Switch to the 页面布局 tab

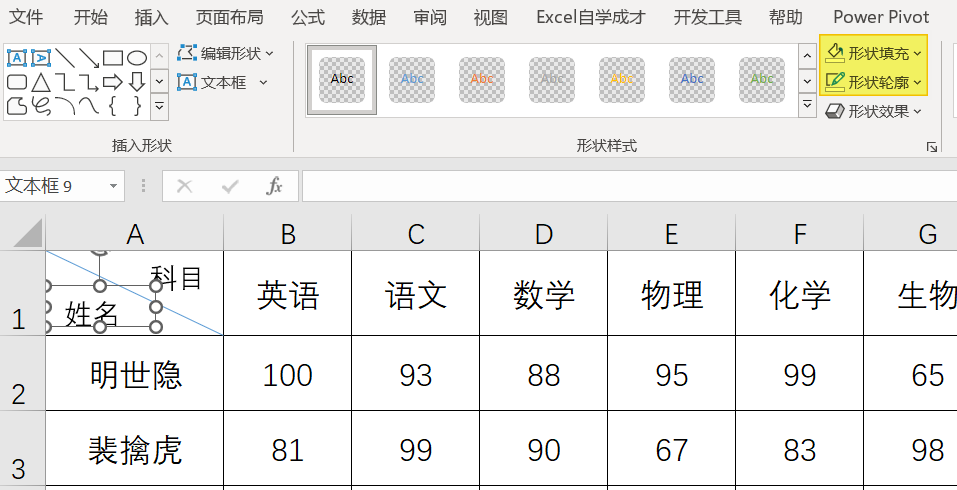229,17
